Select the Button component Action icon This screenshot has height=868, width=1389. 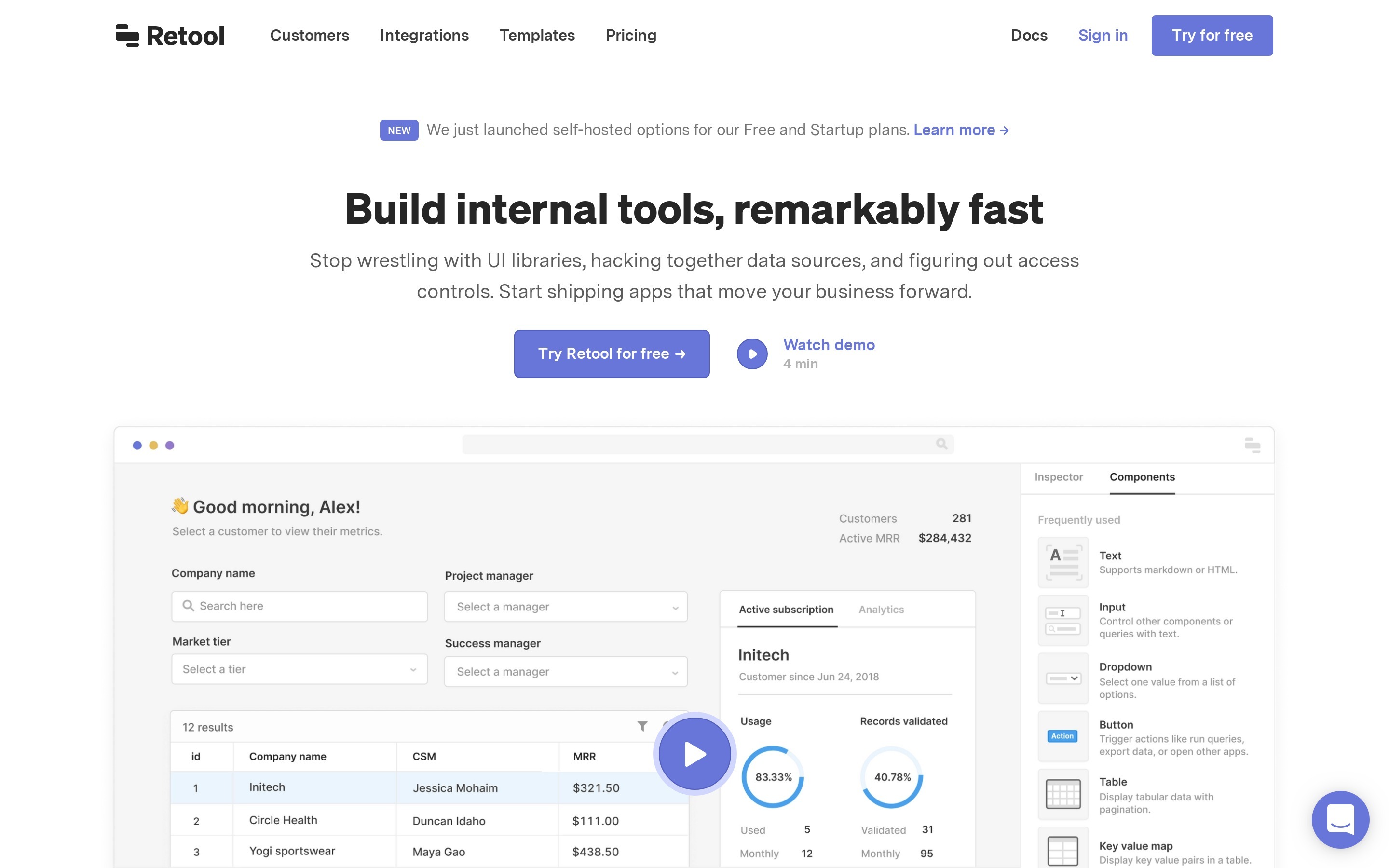tap(1063, 736)
